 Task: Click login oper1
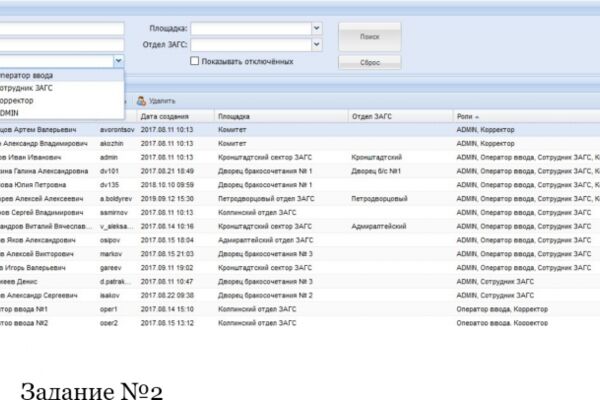click(109, 309)
